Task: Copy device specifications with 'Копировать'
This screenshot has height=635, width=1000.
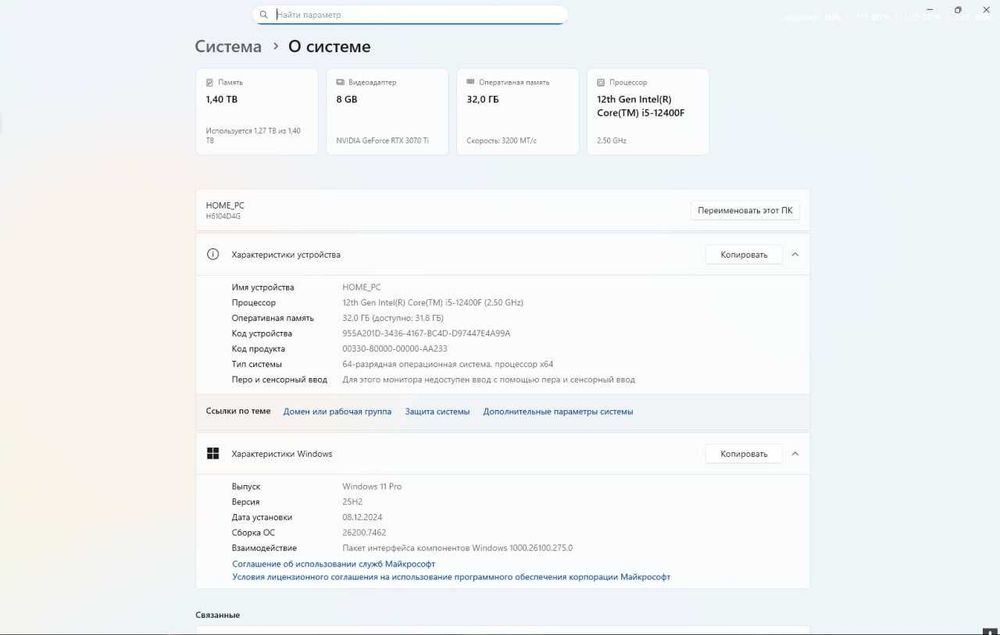Action: (x=744, y=254)
